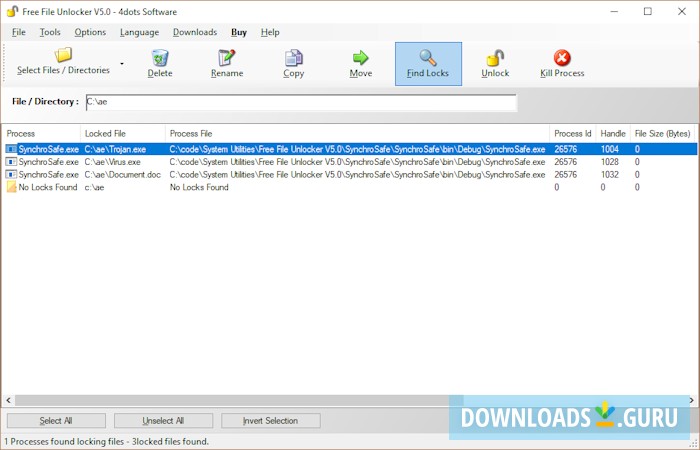Click Process Id 26576 in Virus.exe row
700x450 pixels.
tap(566, 162)
